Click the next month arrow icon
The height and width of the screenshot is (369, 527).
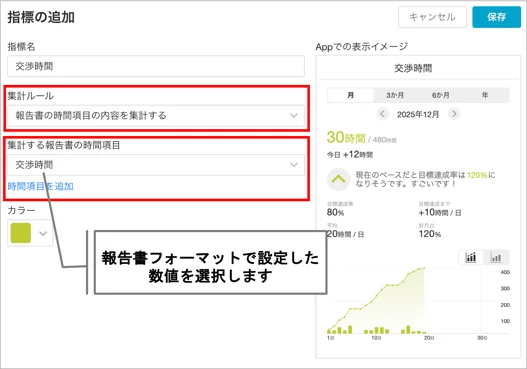(454, 114)
